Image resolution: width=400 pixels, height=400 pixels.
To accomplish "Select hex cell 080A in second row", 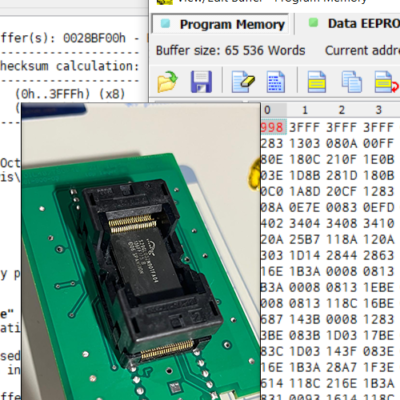I will point(341,143).
